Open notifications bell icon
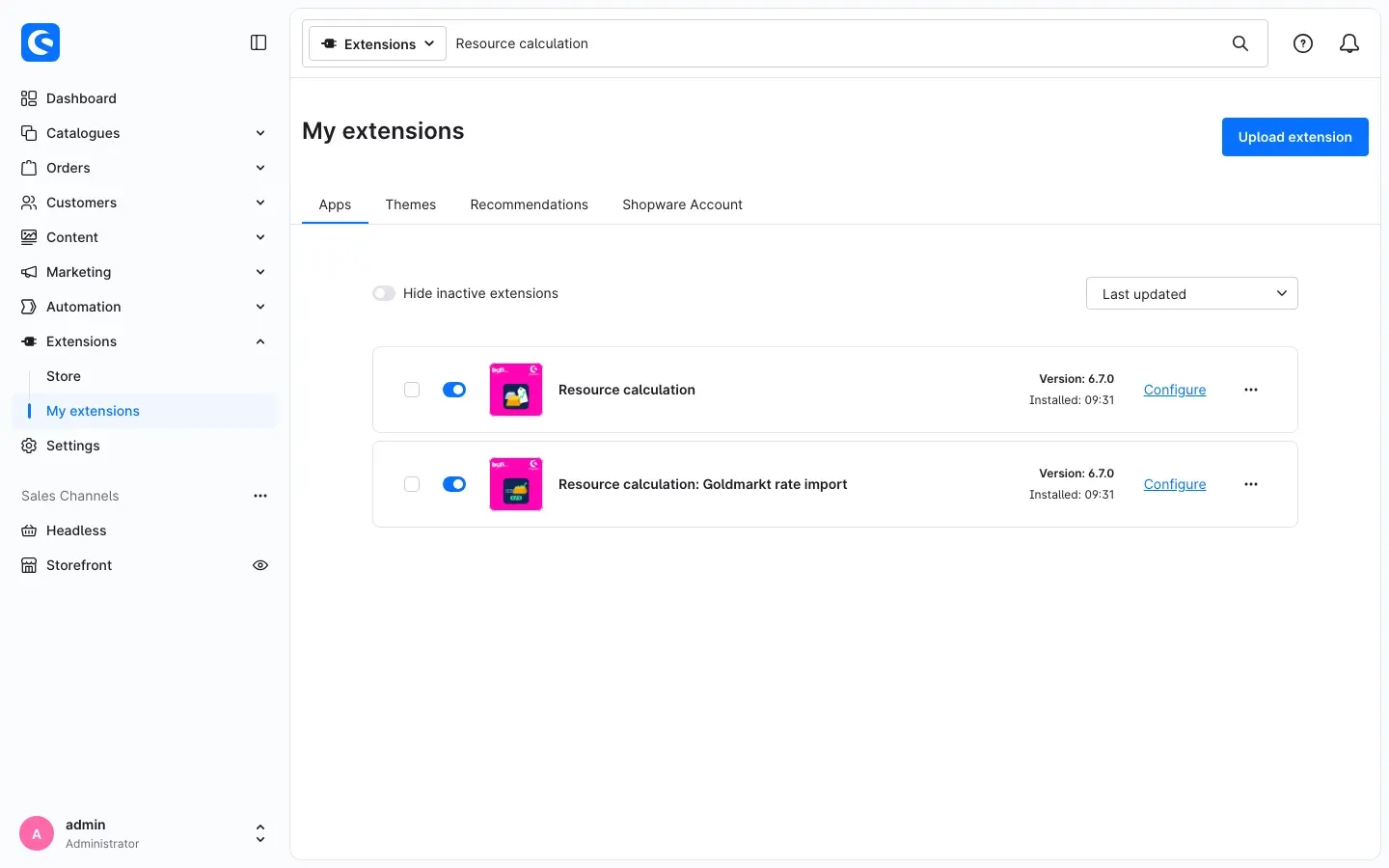 pyautogui.click(x=1349, y=43)
